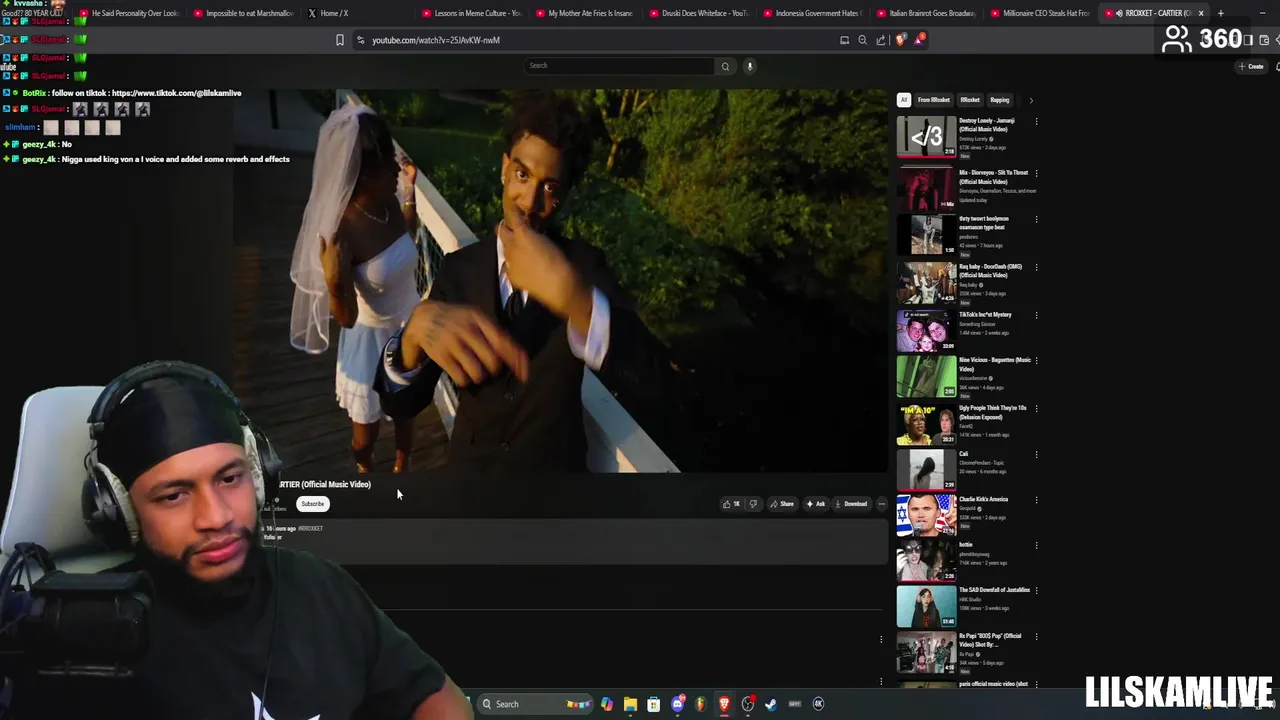Screen dimensions: 1280x720
Task: Open Copilot icon in the taskbar
Action: (606, 704)
